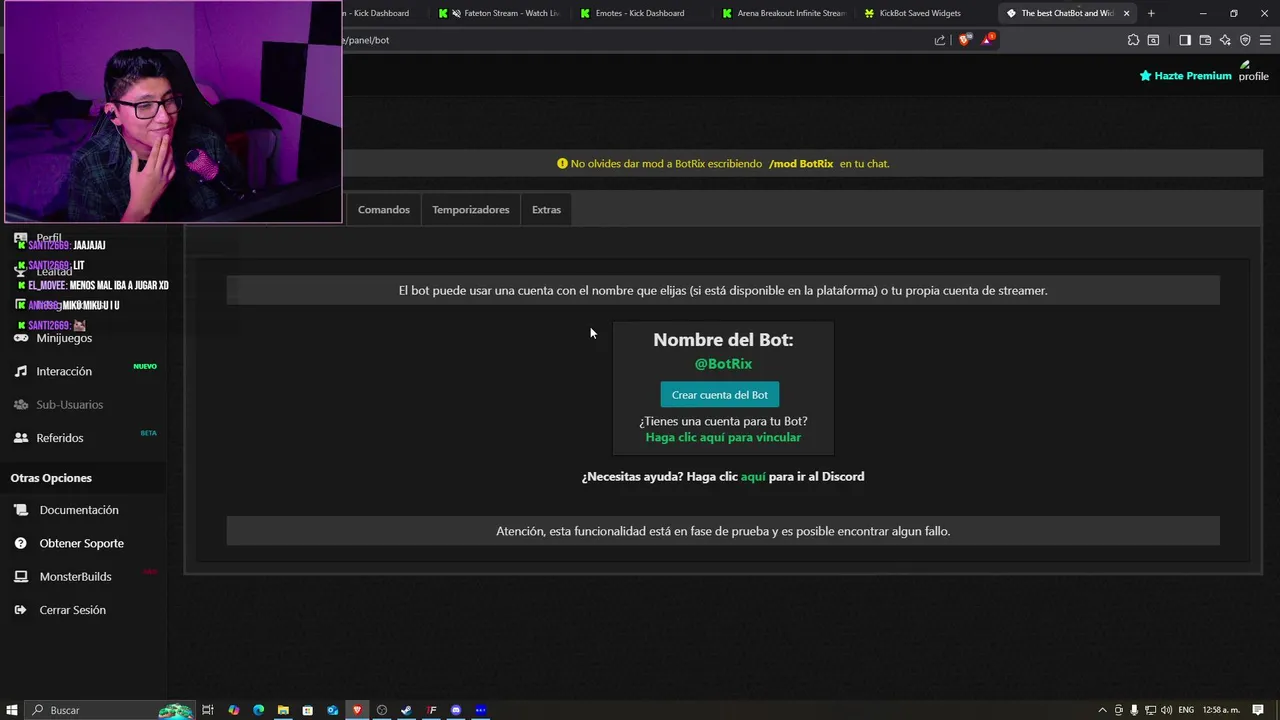
Task: Open Leo AI sparkle icon
Action: [1225, 40]
